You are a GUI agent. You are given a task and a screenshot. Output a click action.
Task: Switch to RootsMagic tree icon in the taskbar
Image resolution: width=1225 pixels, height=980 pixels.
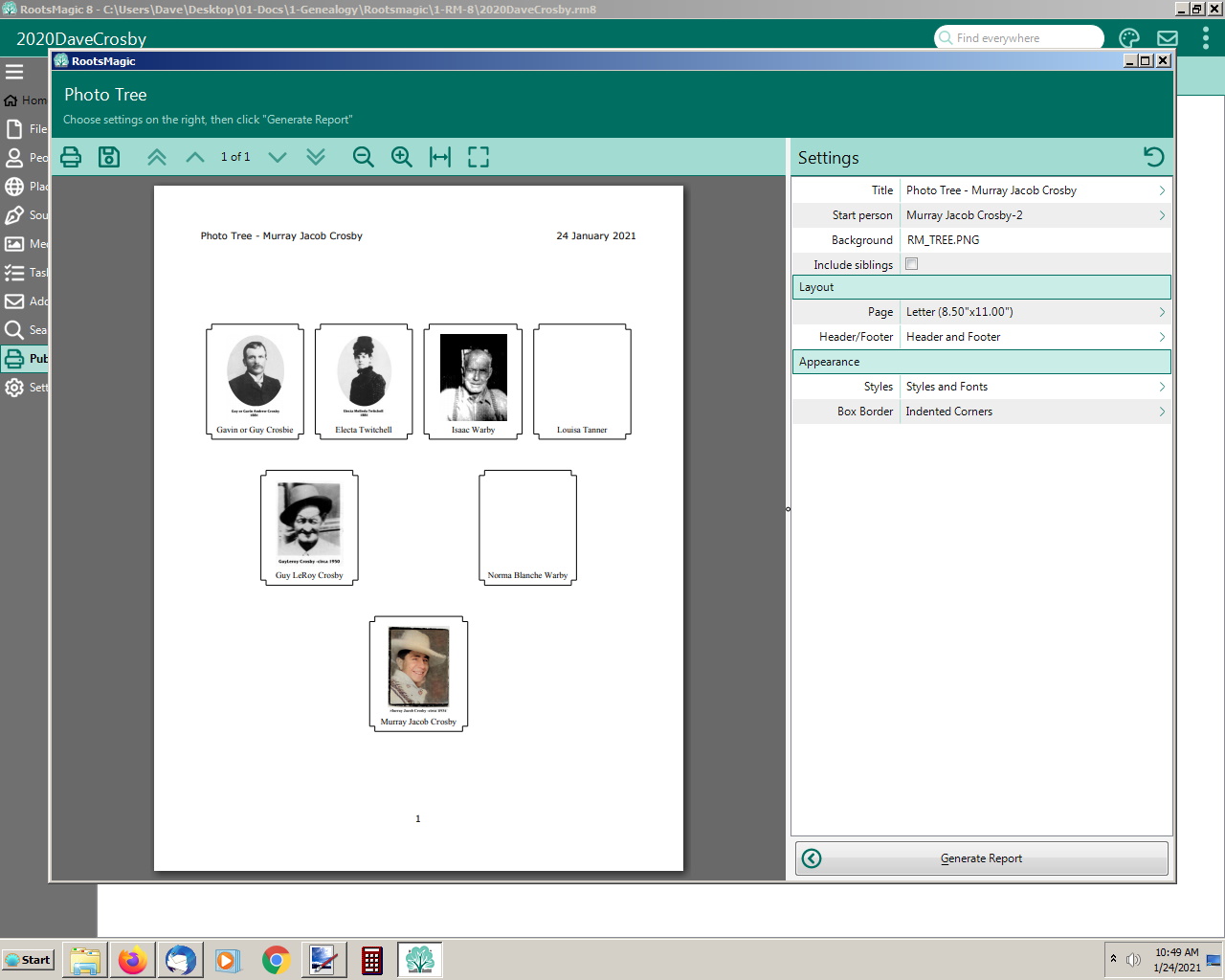(x=419, y=960)
